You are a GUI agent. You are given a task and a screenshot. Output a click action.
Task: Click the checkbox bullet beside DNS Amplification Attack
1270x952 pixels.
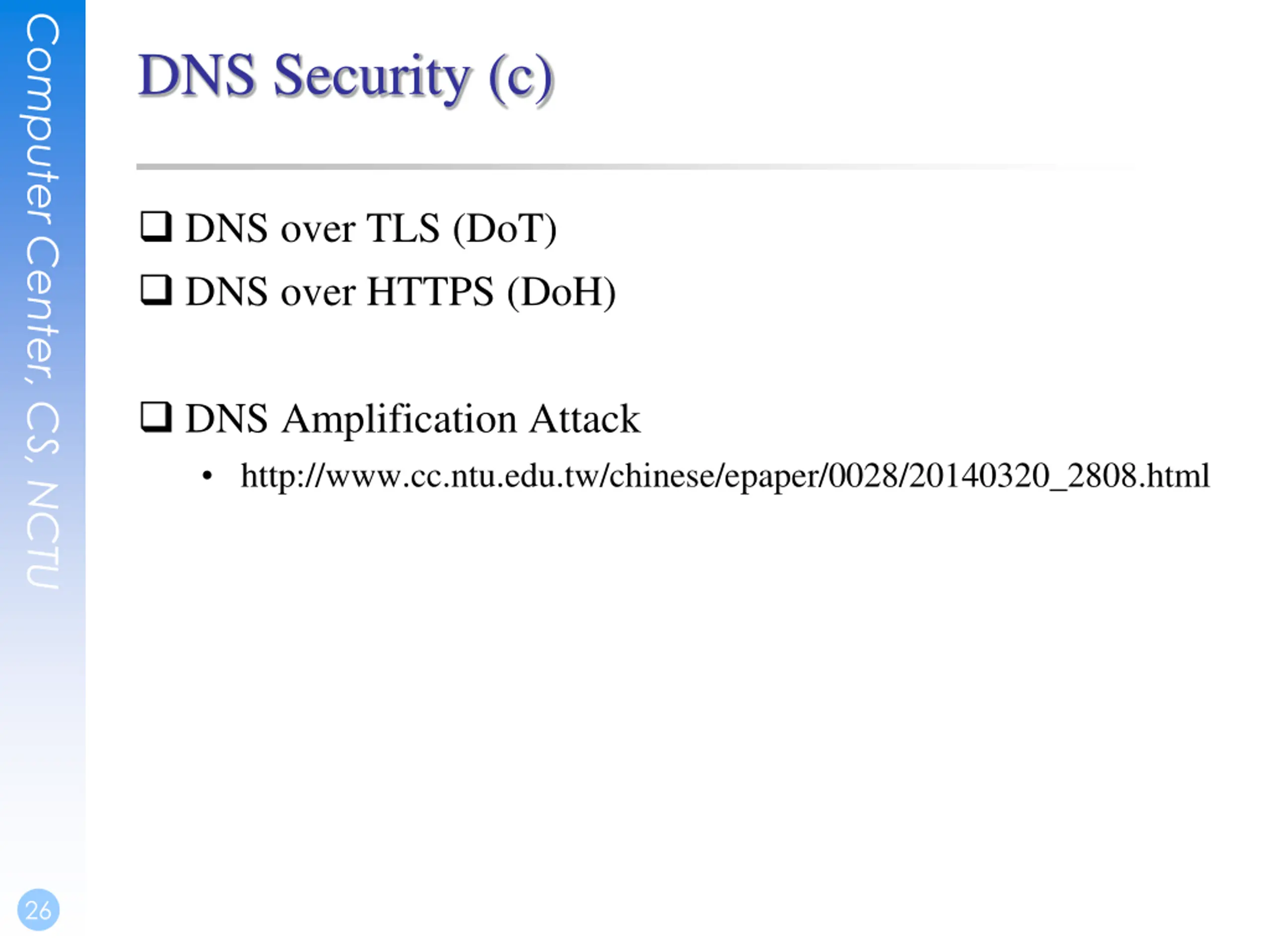pos(156,417)
